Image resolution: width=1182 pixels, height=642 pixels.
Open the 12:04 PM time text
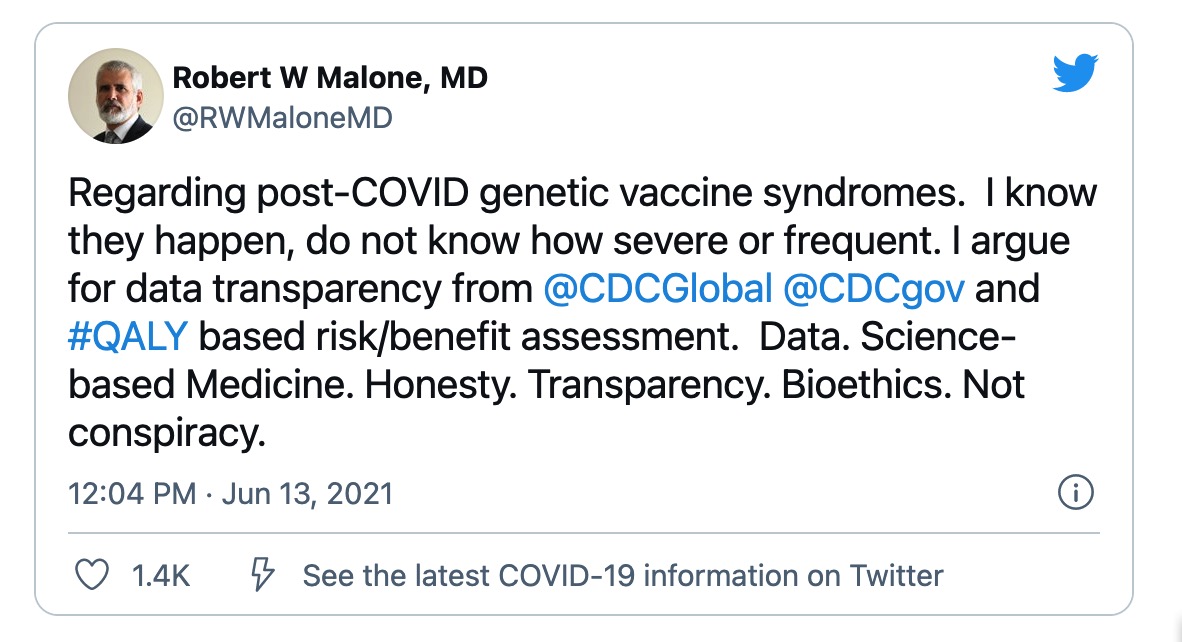coord(132,494)
